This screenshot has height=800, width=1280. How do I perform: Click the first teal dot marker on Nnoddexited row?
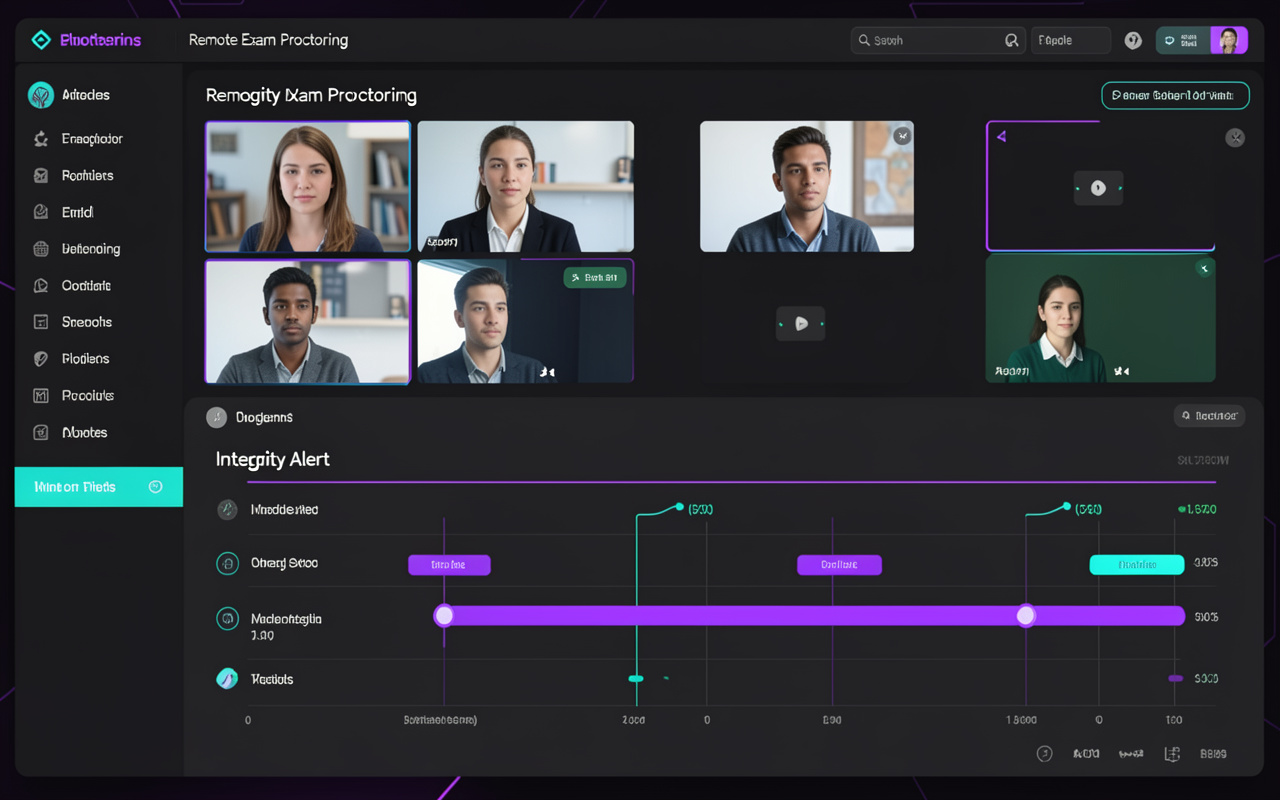pyautogui.click(x=680, y=507)
